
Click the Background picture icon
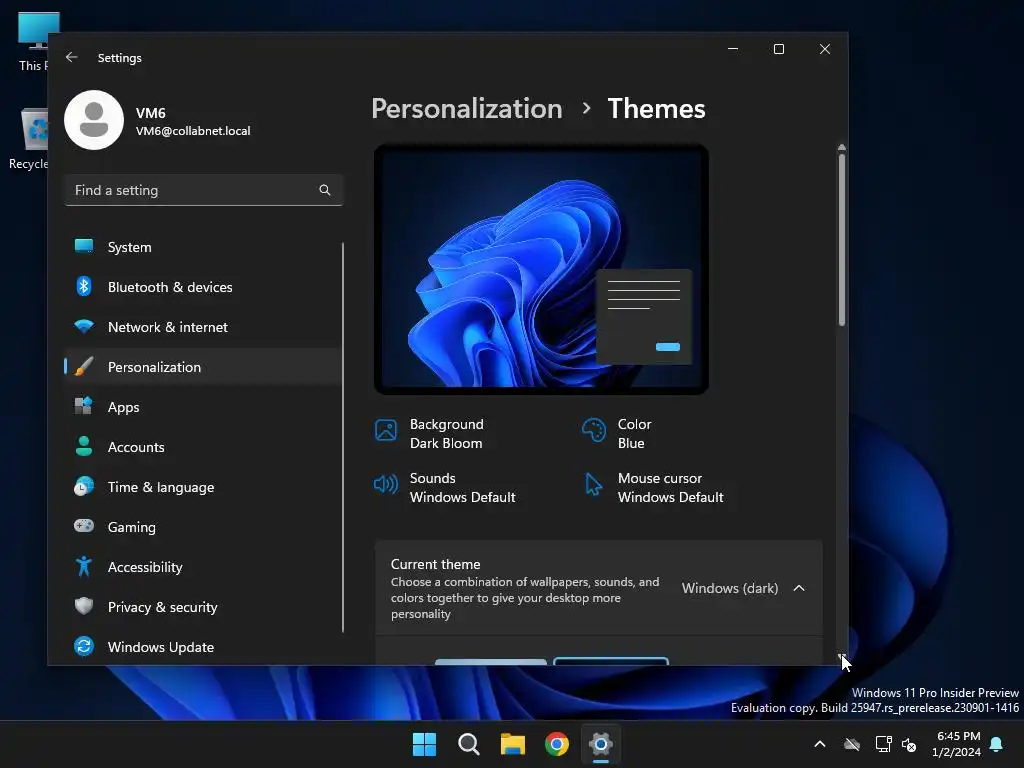pos(386,430)
